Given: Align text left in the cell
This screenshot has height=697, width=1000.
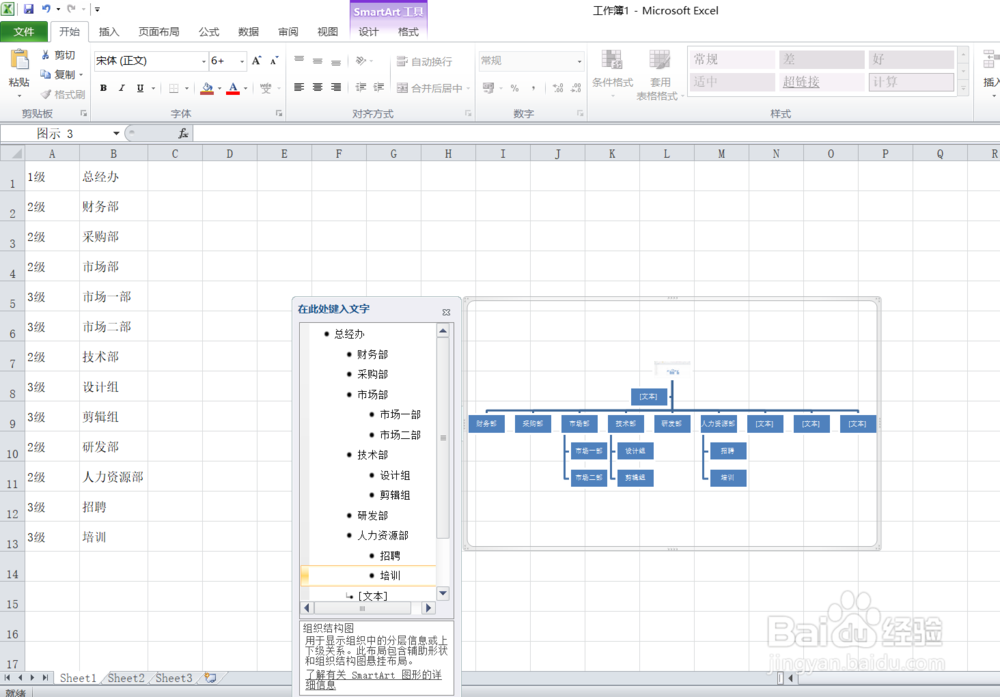Looking at the screenshot, I should pos(299,87).
